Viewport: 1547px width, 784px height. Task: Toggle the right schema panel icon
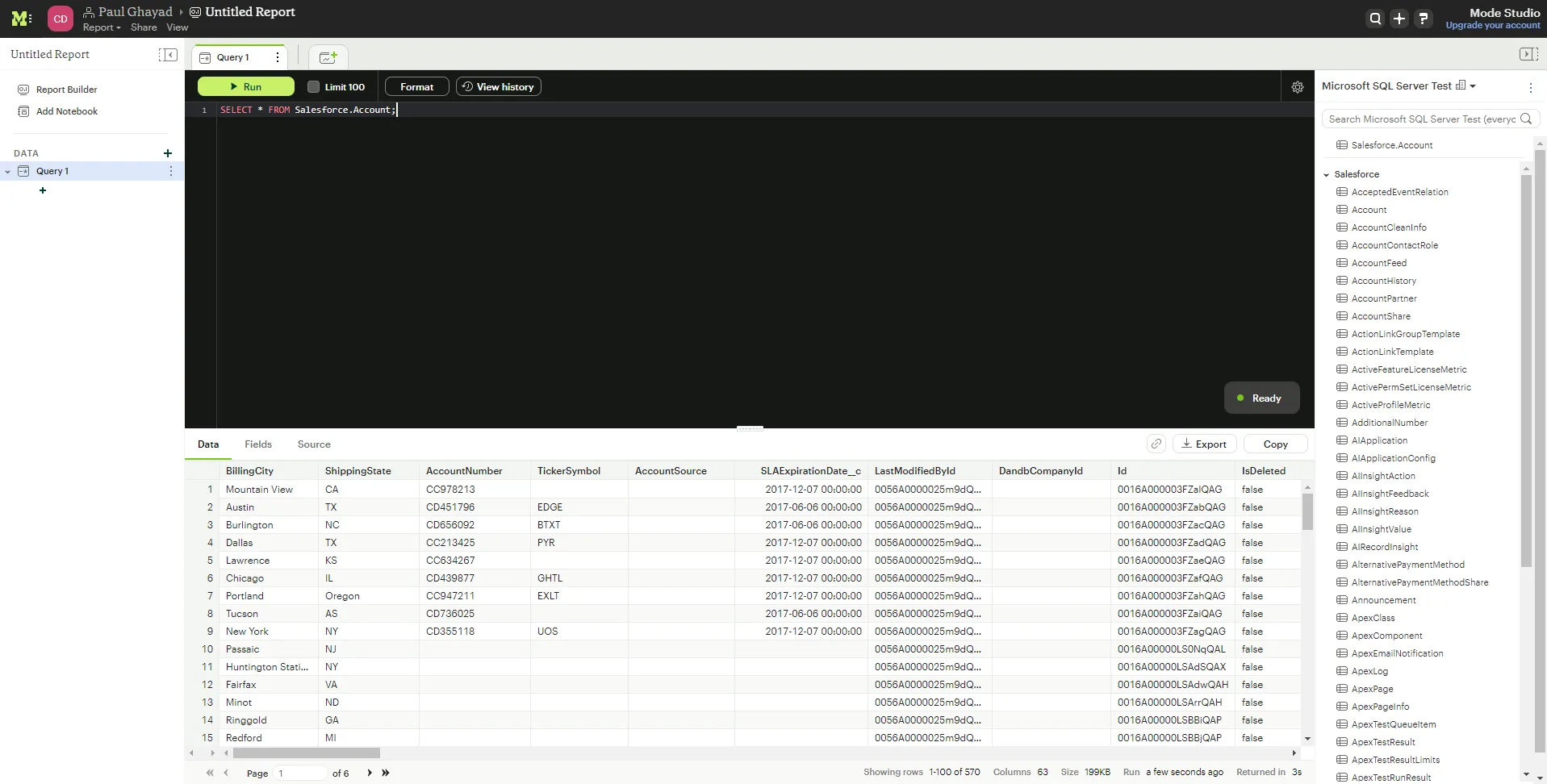coord(1527,54)
